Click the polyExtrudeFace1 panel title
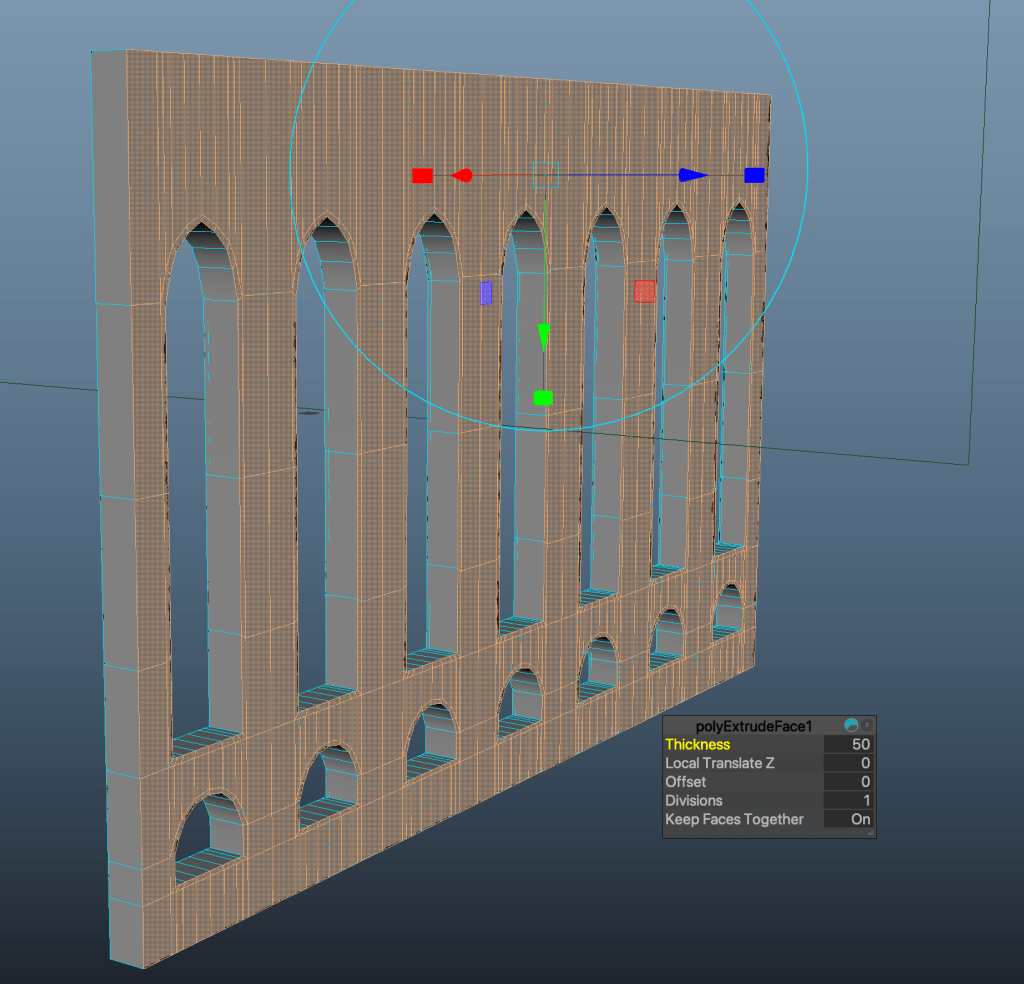The height and width of the screenshot is (984, 1024). 754,726
